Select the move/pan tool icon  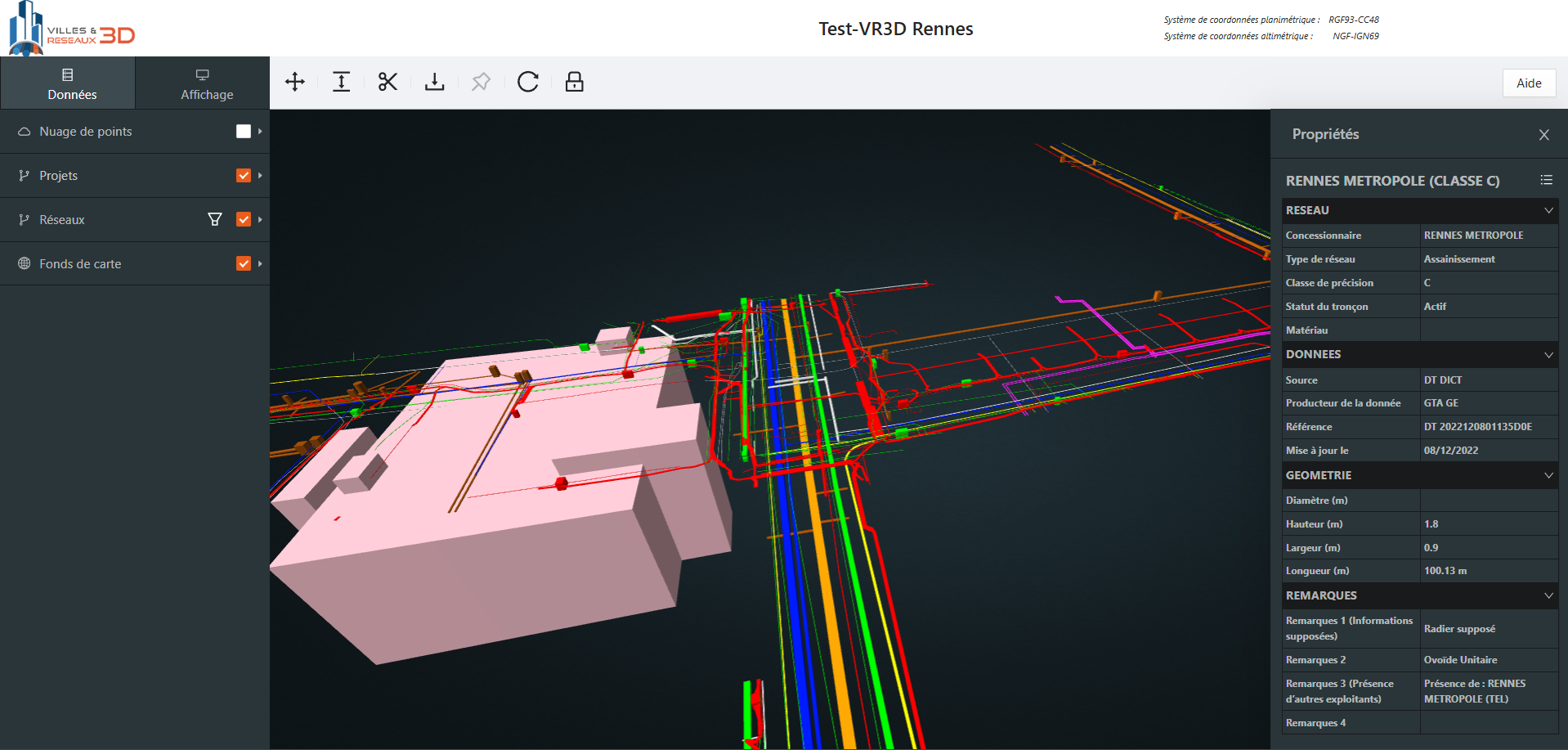pos(295,82)
